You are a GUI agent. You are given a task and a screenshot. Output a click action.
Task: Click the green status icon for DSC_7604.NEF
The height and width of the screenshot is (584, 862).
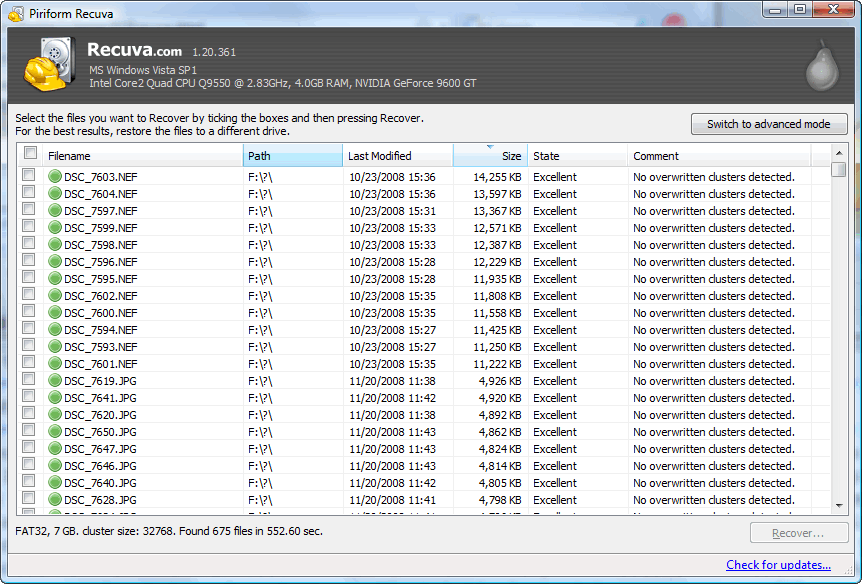click(x=54, y=194)
